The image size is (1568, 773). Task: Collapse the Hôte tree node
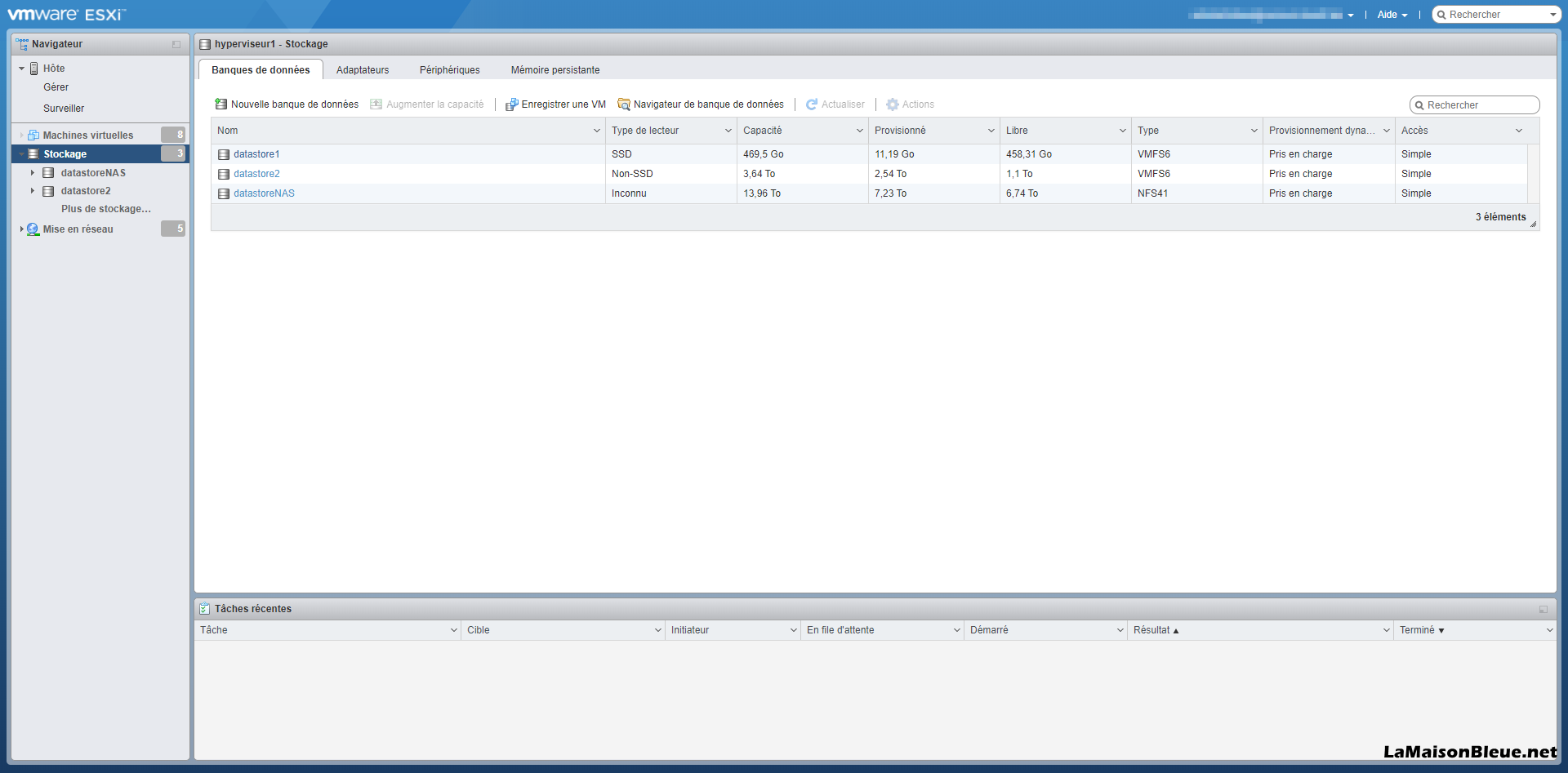pos(21,69)
